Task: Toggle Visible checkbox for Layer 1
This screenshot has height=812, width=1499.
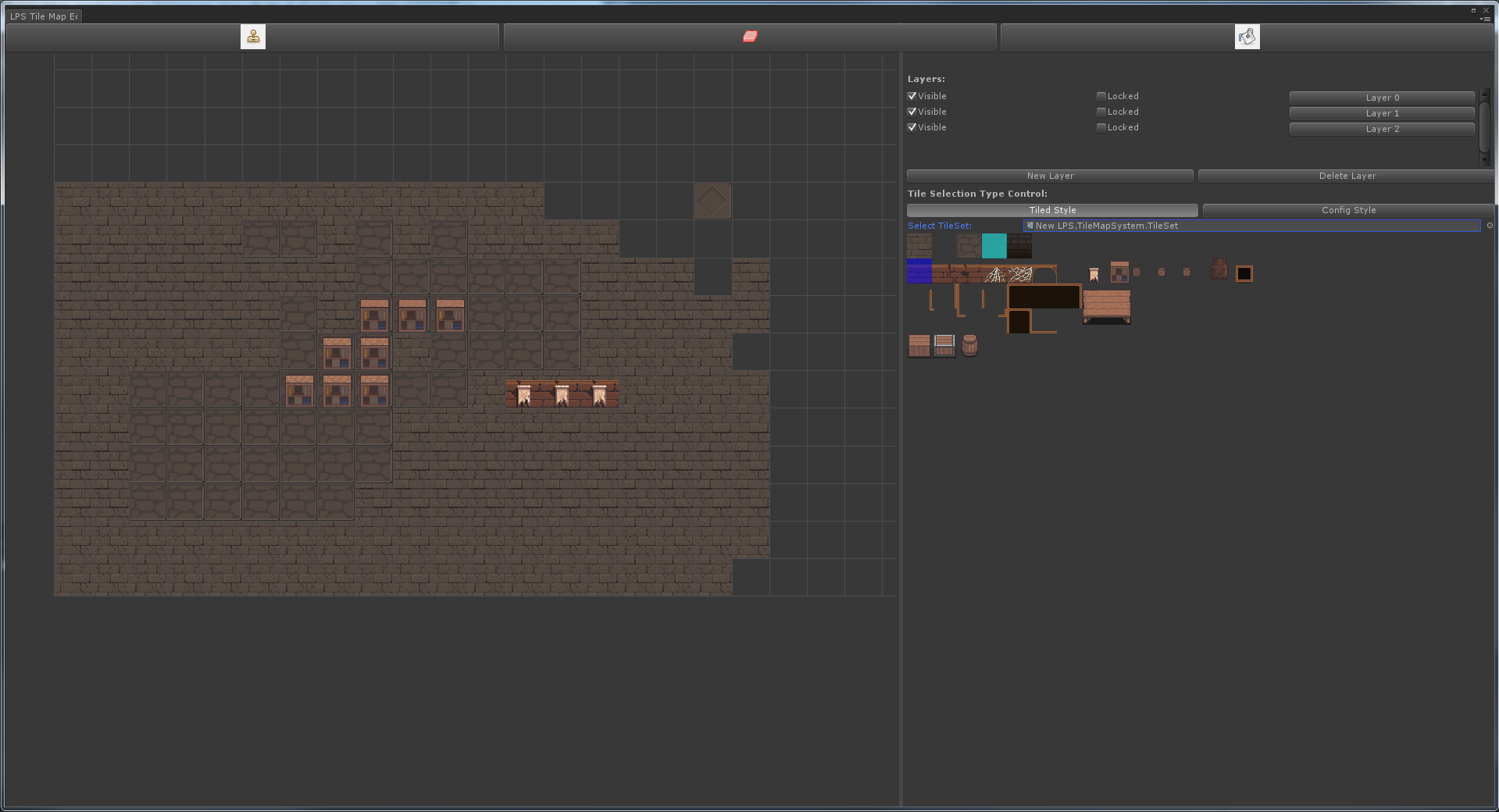Action: (912, 112)
